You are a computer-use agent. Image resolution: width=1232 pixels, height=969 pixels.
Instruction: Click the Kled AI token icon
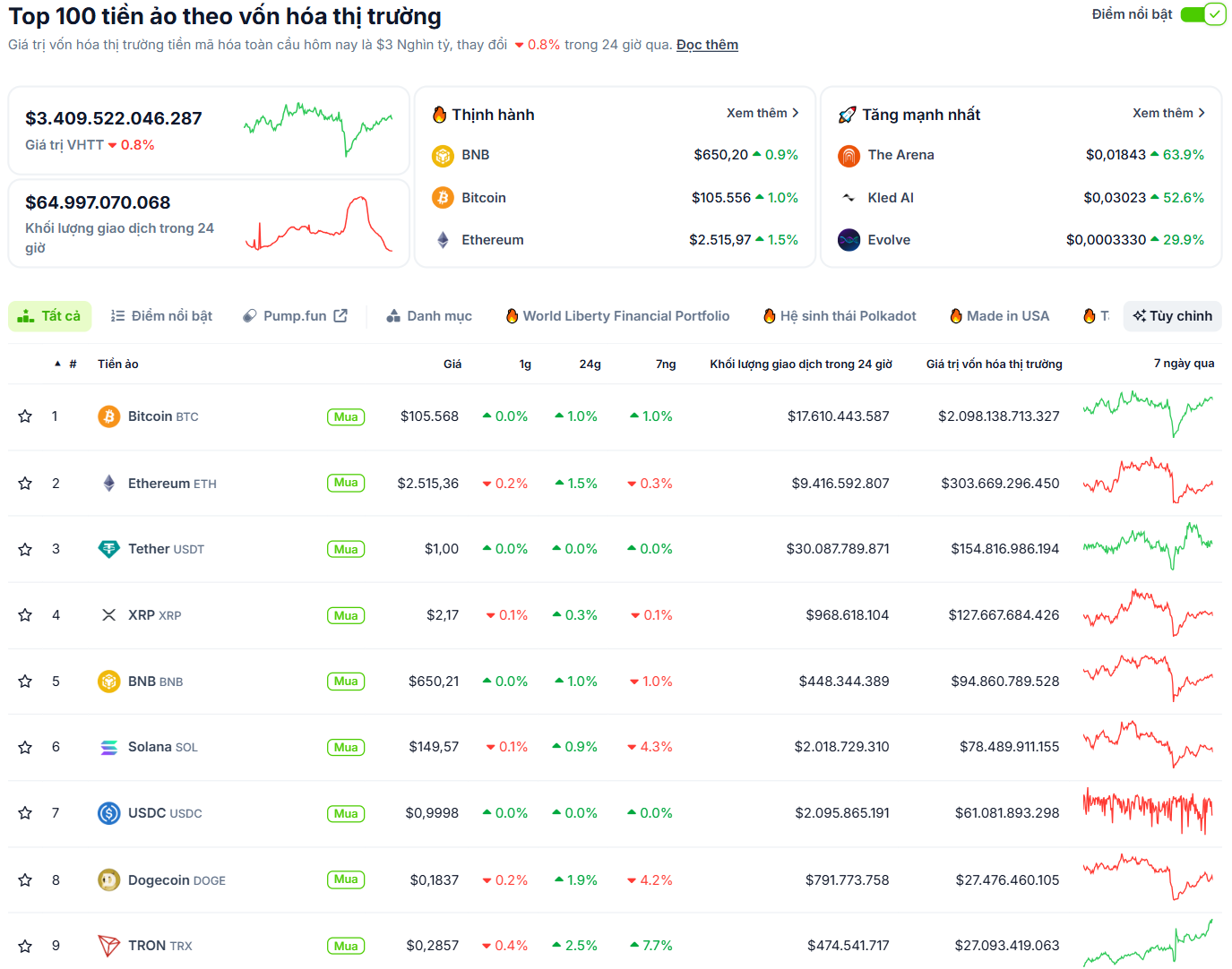point(849,198)
